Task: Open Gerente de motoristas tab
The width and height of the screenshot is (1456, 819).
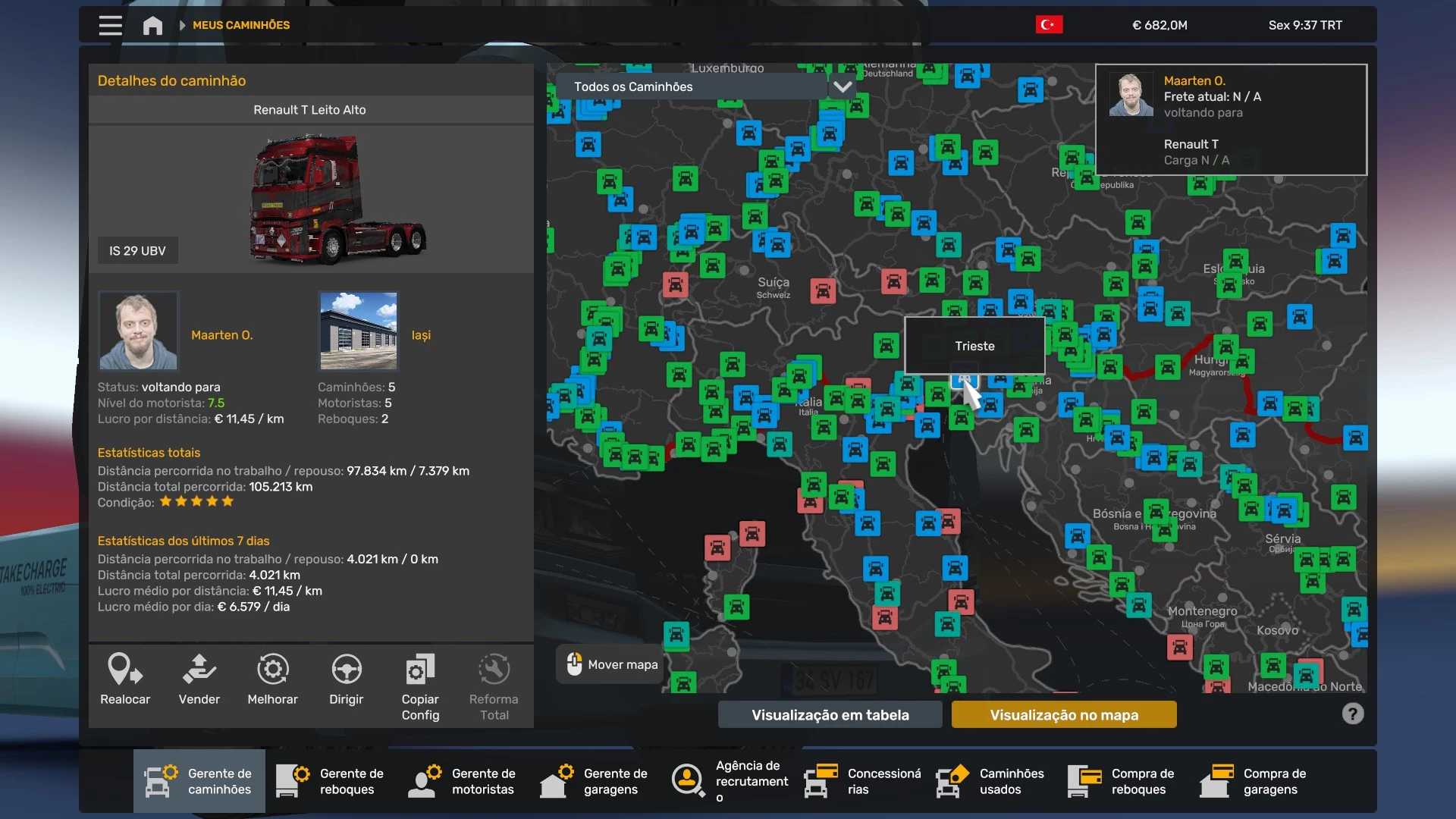Action: coord(463,781)
